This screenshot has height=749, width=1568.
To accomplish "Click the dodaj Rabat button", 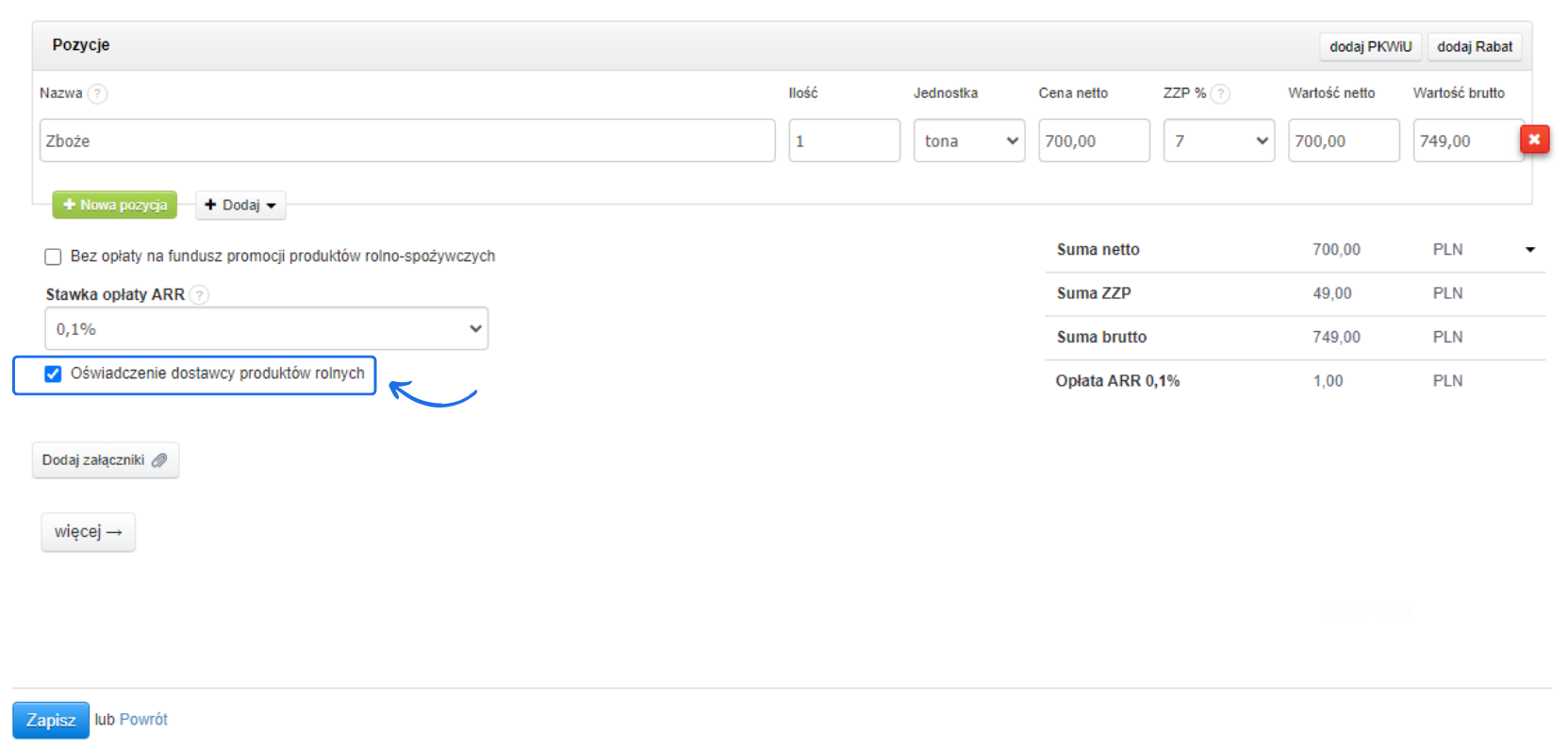I will coord(1474,46).
